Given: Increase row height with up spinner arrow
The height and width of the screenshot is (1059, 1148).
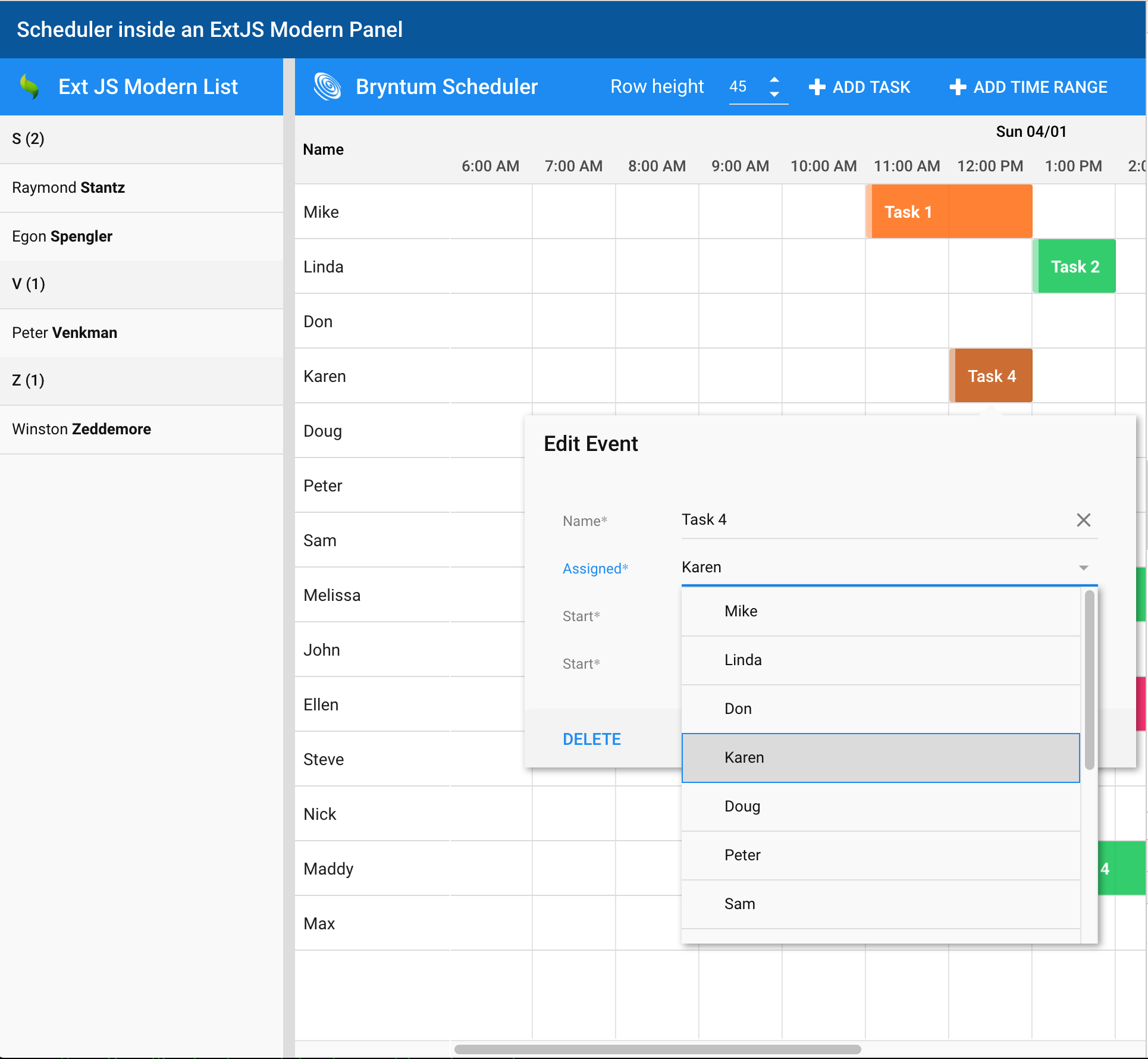Looking at the screenshot, I should 774,80.
